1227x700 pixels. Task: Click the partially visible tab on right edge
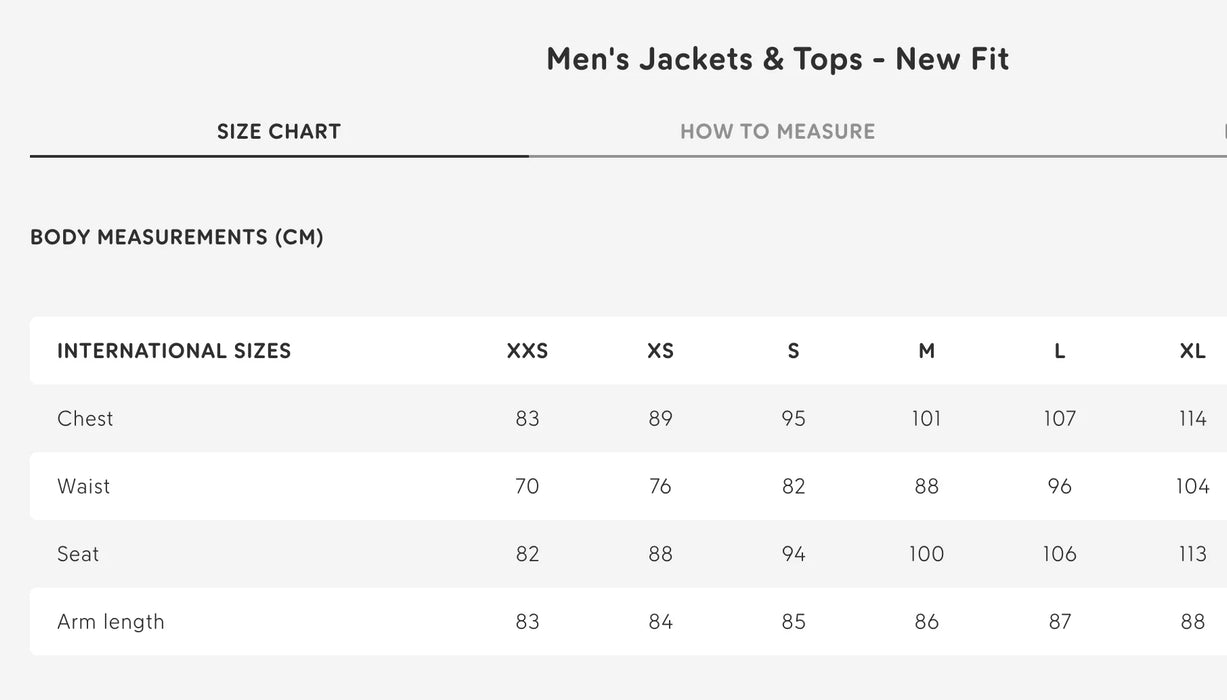[1222, 131]
